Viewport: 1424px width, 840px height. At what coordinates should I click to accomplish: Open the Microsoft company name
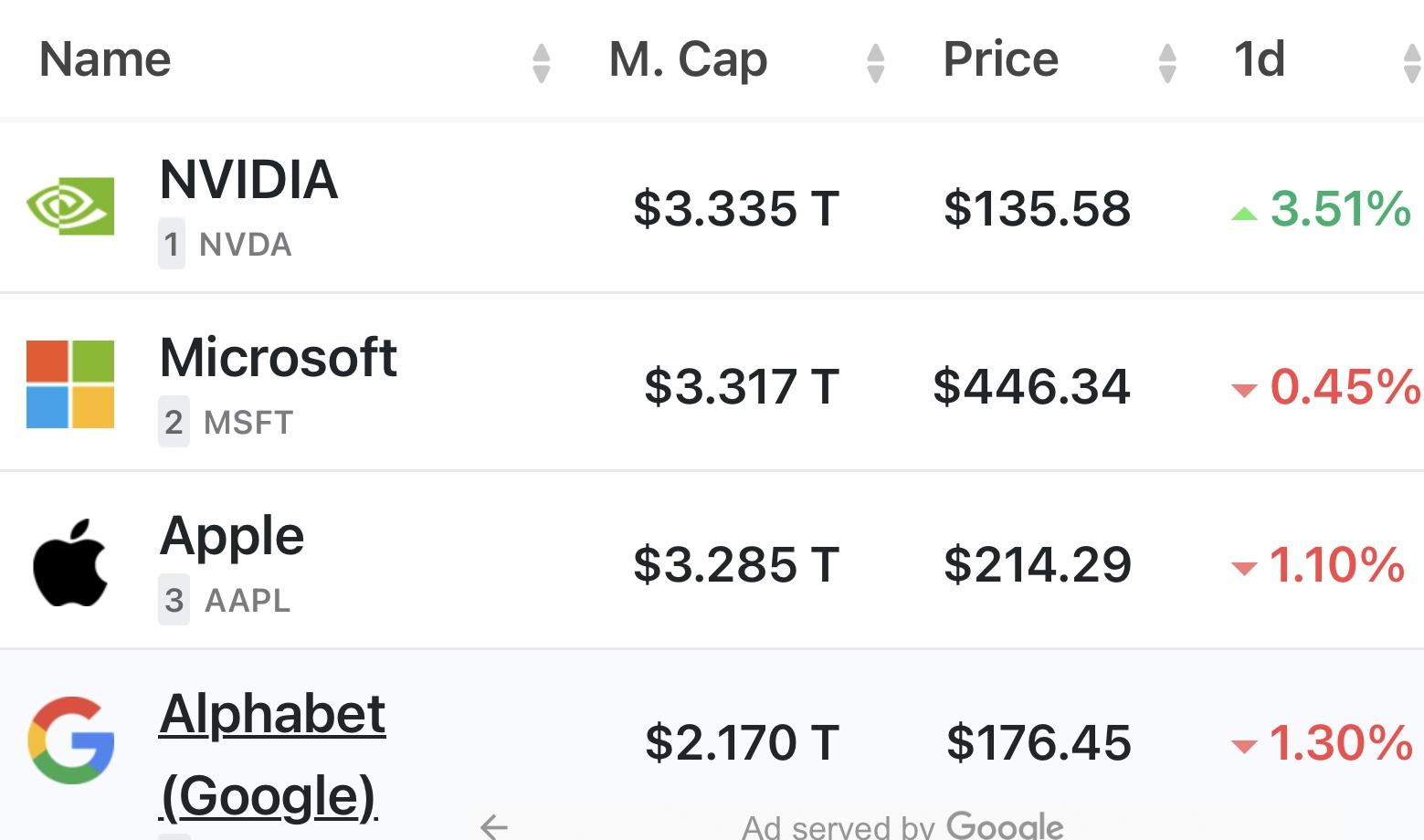pos(278,357)
